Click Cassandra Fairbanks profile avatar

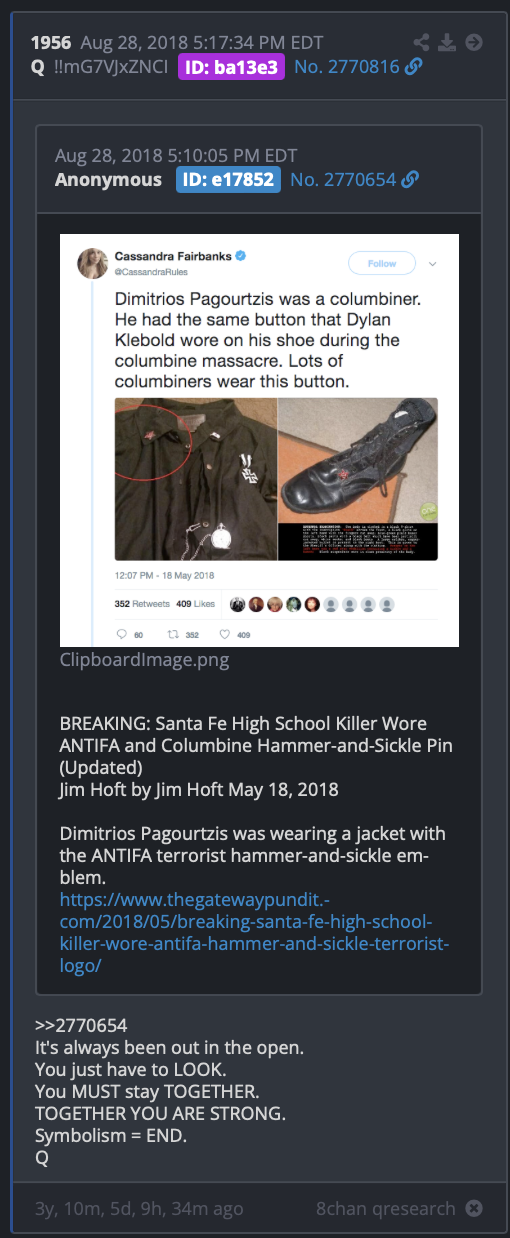94,262
